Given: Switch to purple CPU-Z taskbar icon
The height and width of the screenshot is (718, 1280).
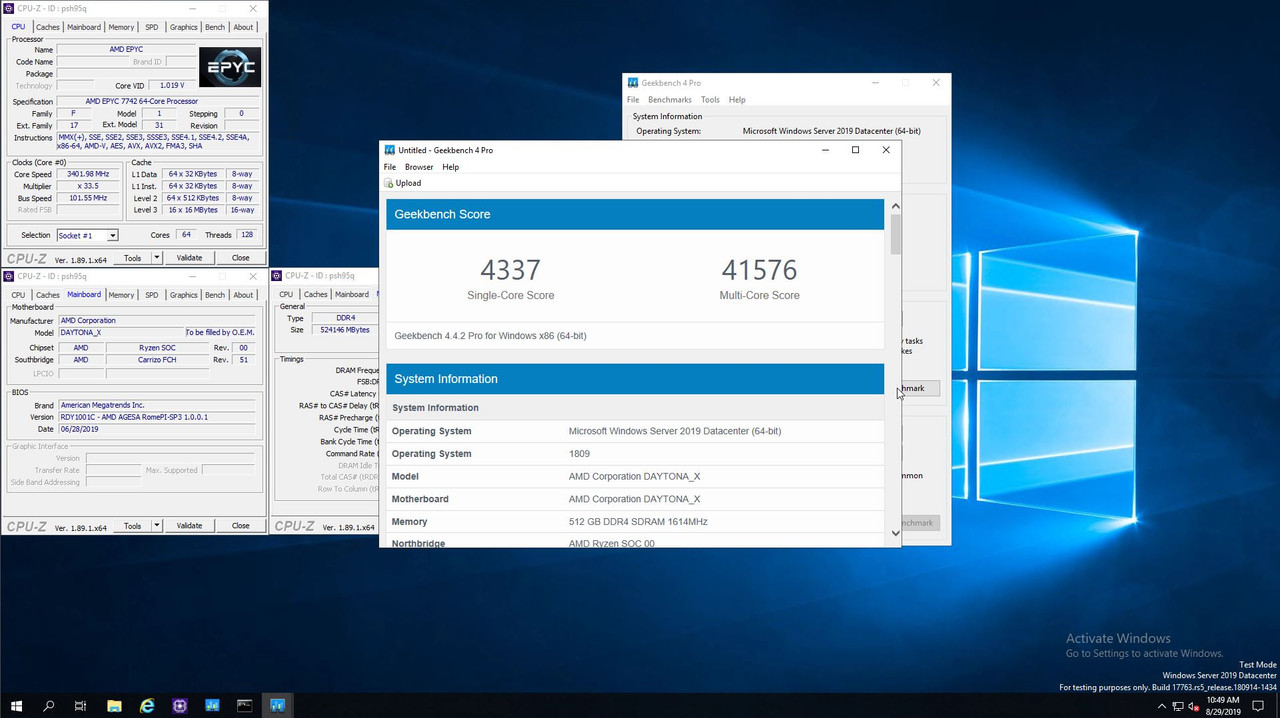Looking at the screenshot, I should [x=180, y=706].
